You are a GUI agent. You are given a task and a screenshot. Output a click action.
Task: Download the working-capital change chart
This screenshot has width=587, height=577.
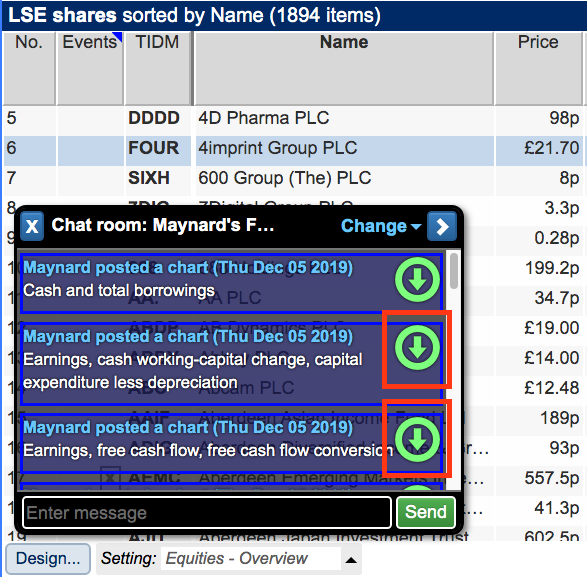pyautogui.click(x=417, y=348)
